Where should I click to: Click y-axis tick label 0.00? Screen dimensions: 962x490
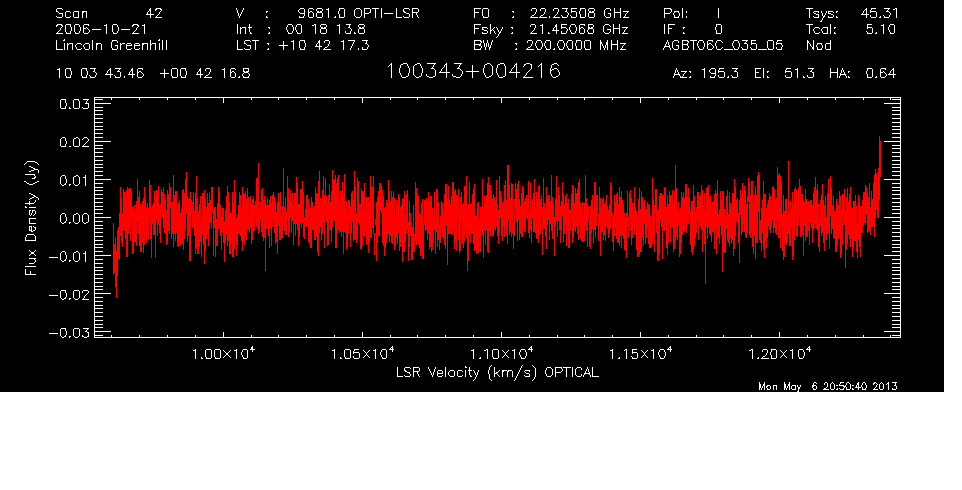click(74, 218)
